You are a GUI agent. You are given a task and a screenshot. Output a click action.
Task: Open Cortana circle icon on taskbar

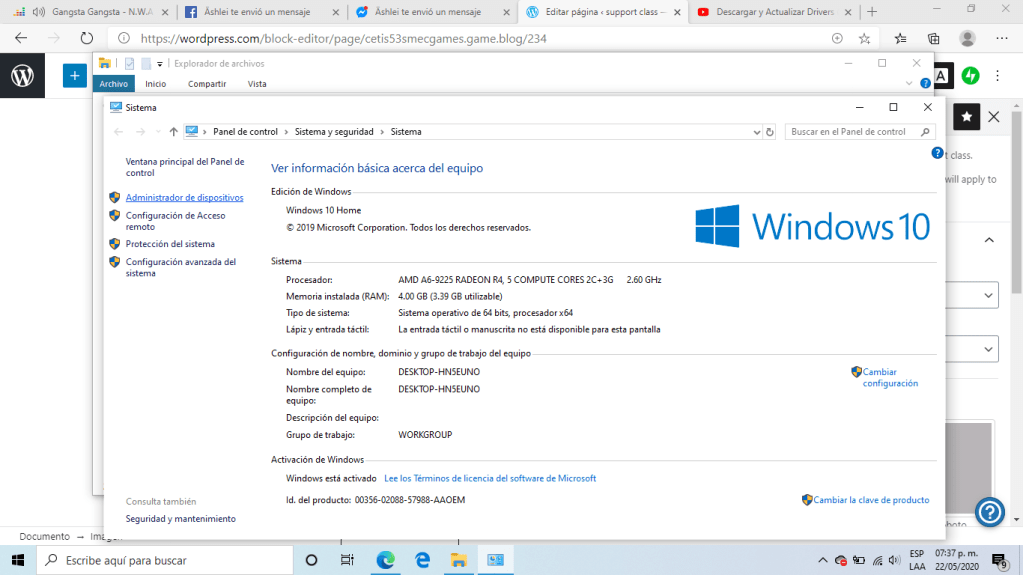[311, 560]
